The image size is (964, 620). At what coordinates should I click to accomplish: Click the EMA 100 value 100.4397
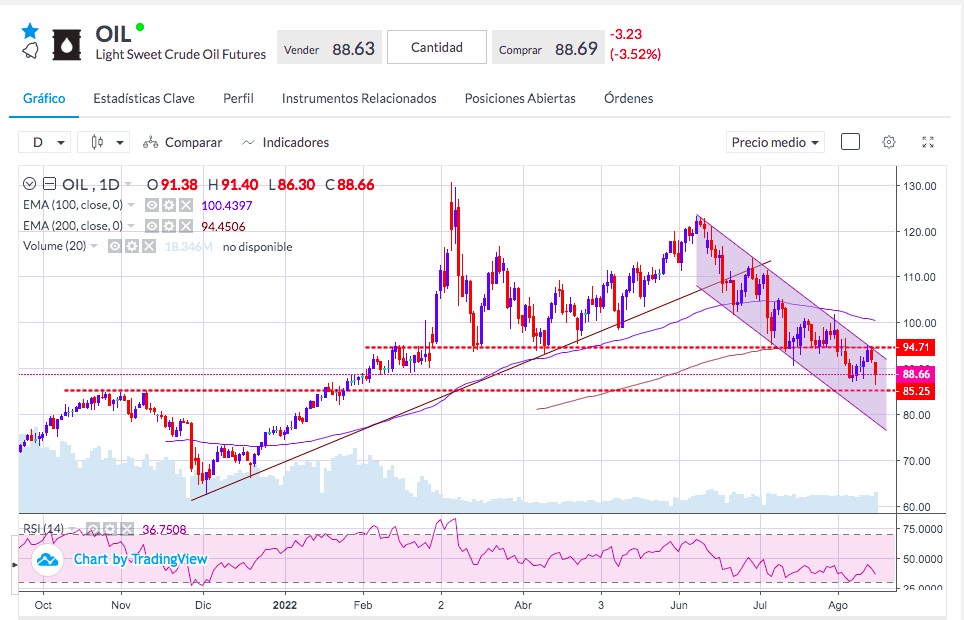click(x=227, y=205)
